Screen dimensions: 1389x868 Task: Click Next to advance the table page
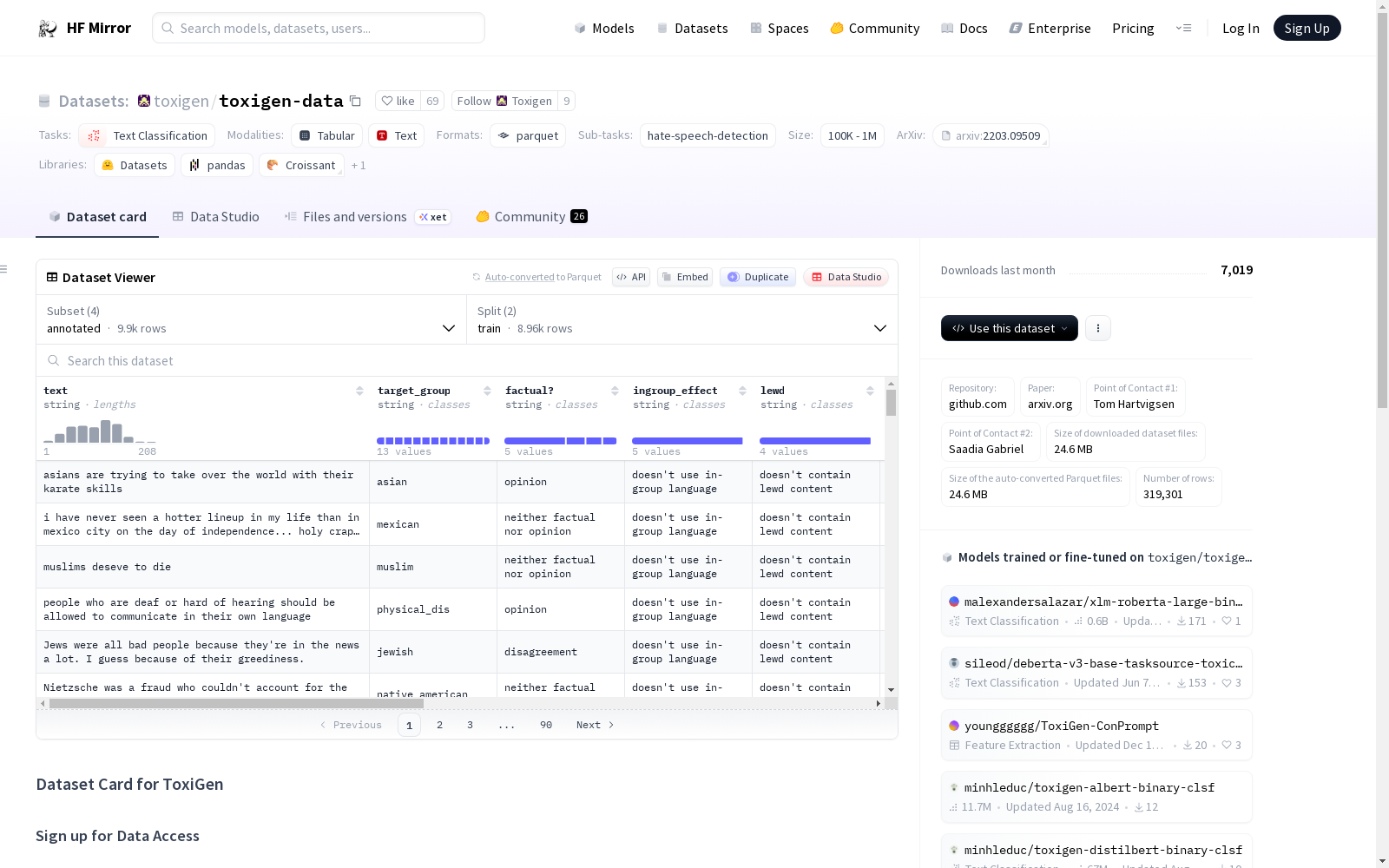[x=596, y=725]
